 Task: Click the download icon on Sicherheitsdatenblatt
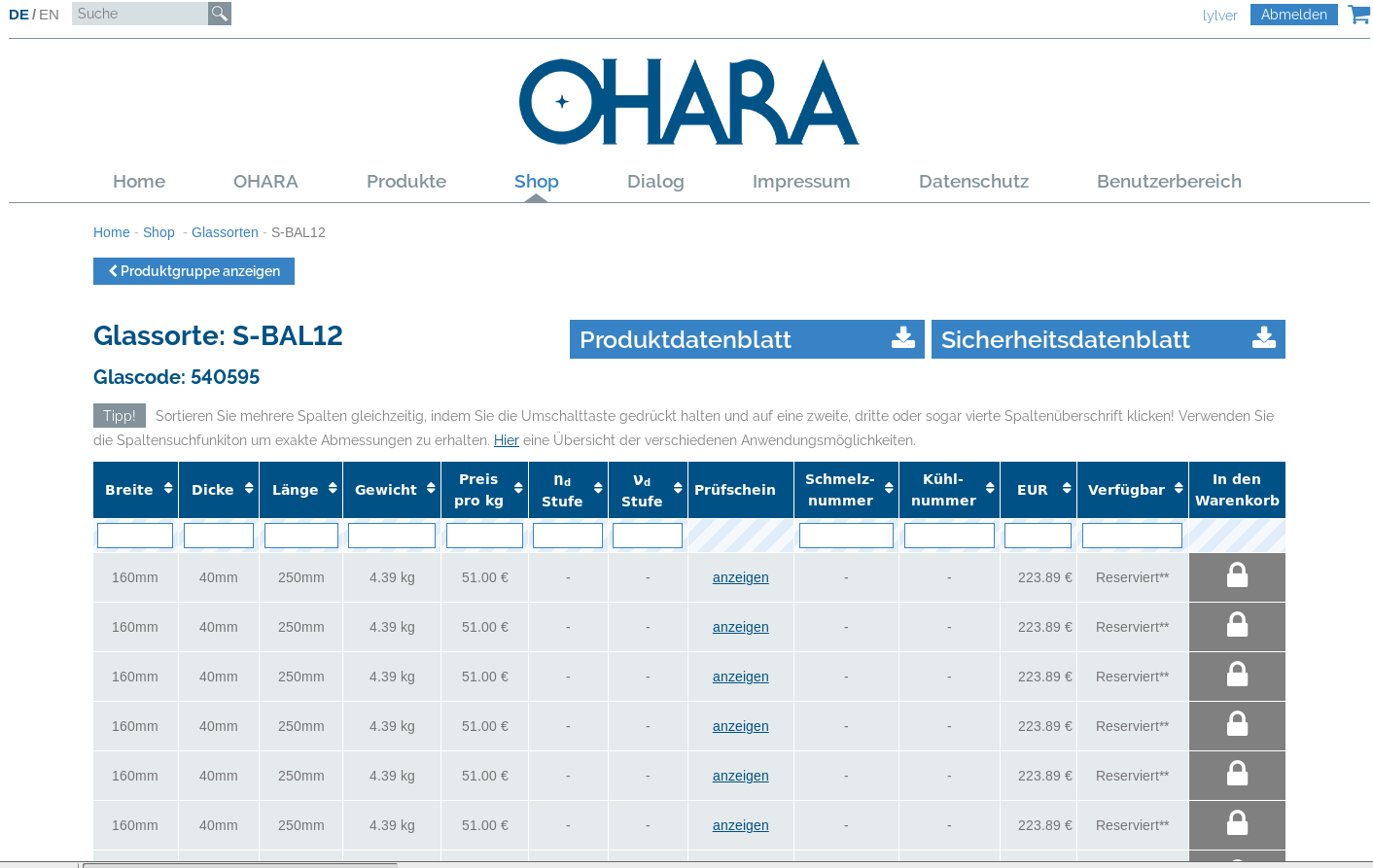click(1264, 338)
